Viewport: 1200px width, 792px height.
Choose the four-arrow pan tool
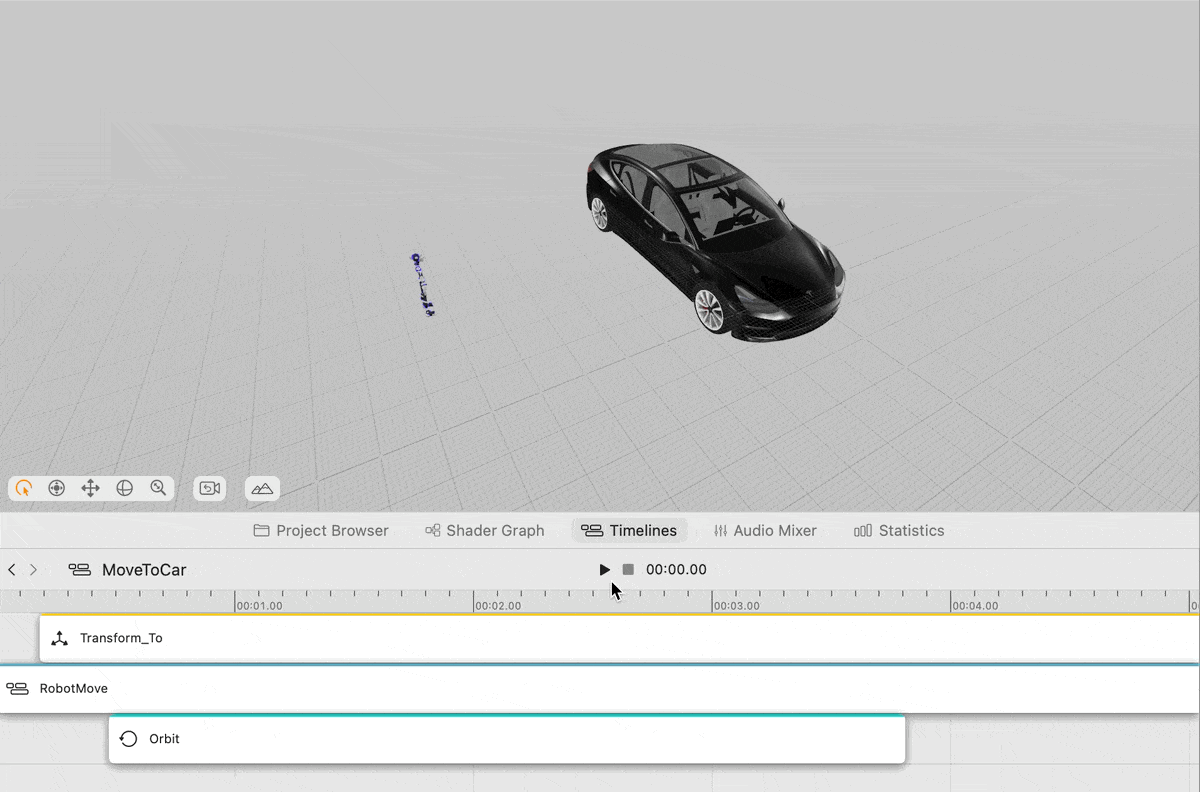90,488
